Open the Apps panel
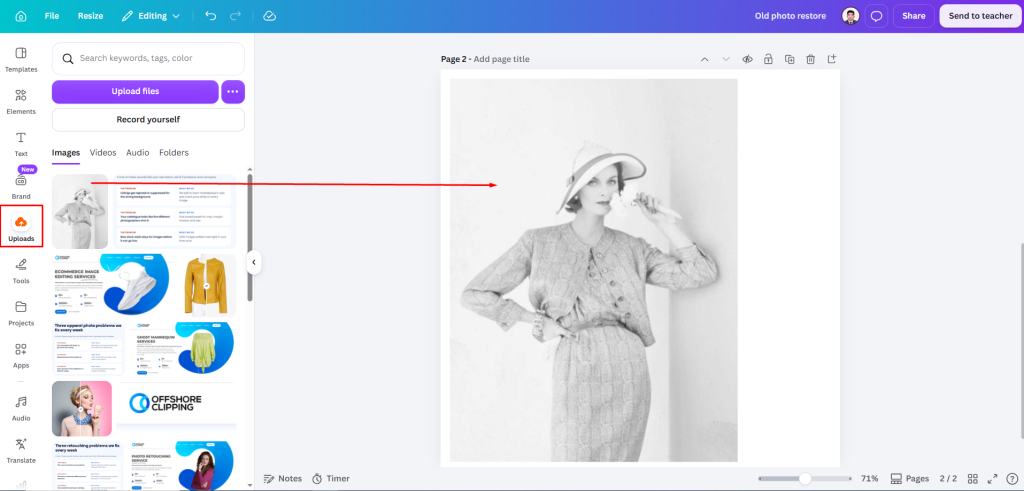 21,356
